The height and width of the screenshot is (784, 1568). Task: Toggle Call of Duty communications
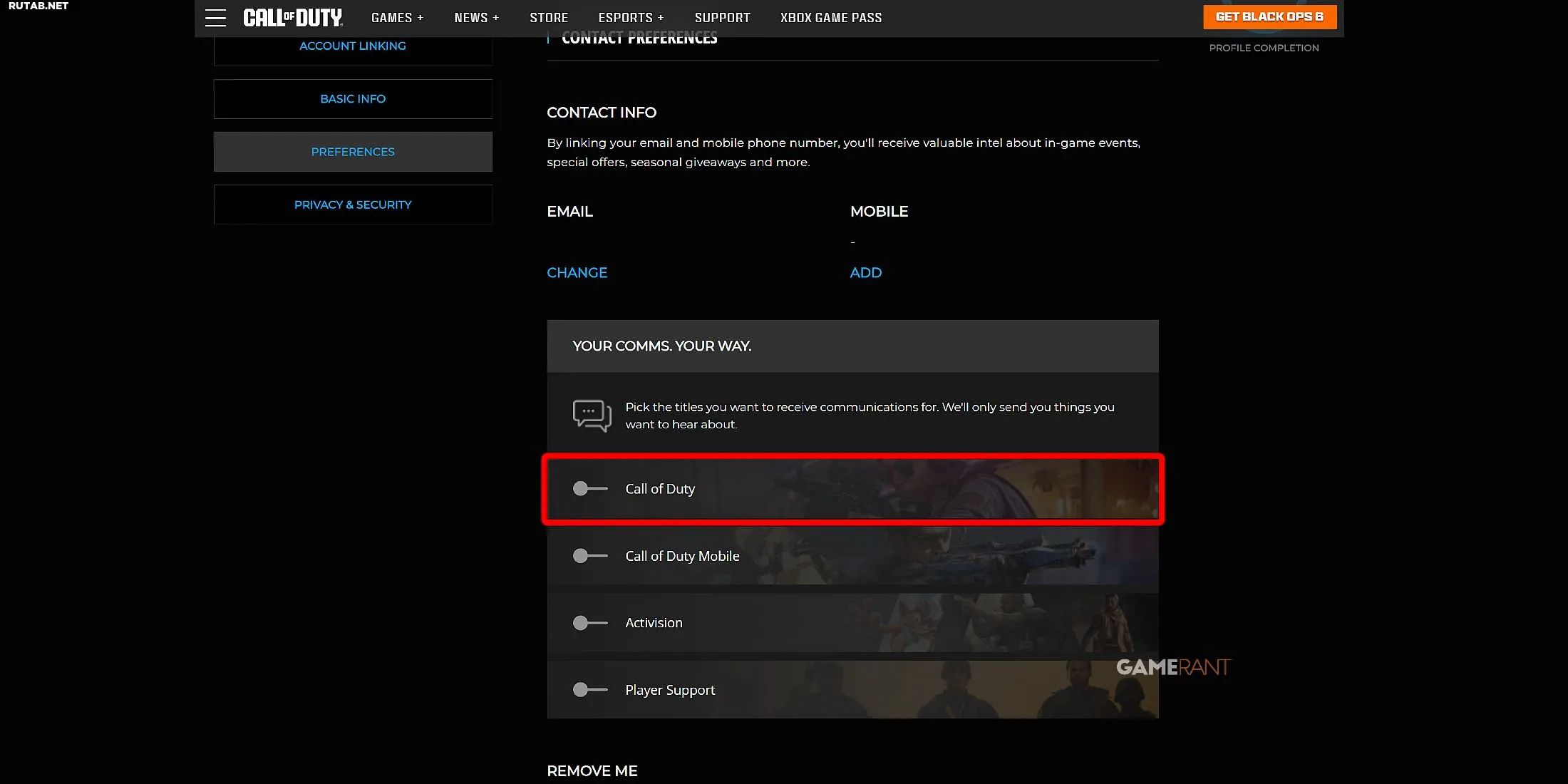[x=590, y=489]
